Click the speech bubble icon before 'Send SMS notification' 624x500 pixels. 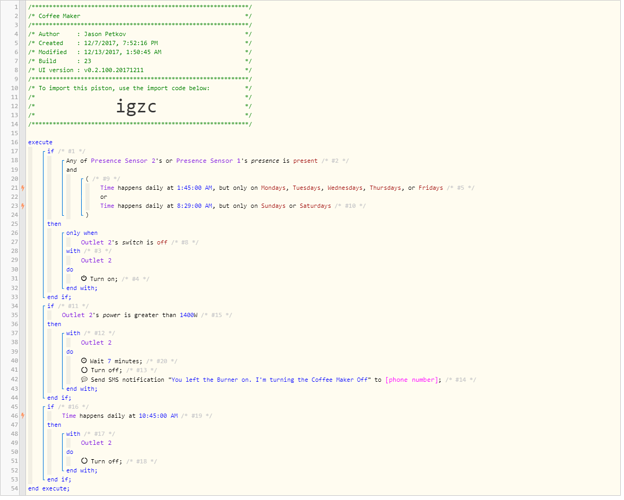click(84, 380)
